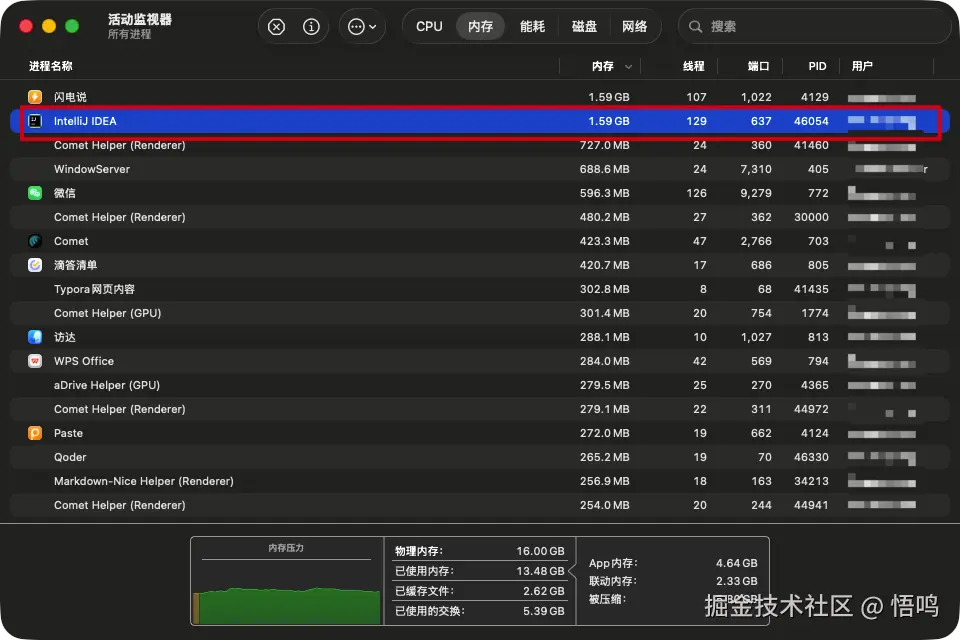Image resolution: width=960 pixels, height=640 pixels.
Task: Switch to the 能耗 tab
Action: point(532,27)
